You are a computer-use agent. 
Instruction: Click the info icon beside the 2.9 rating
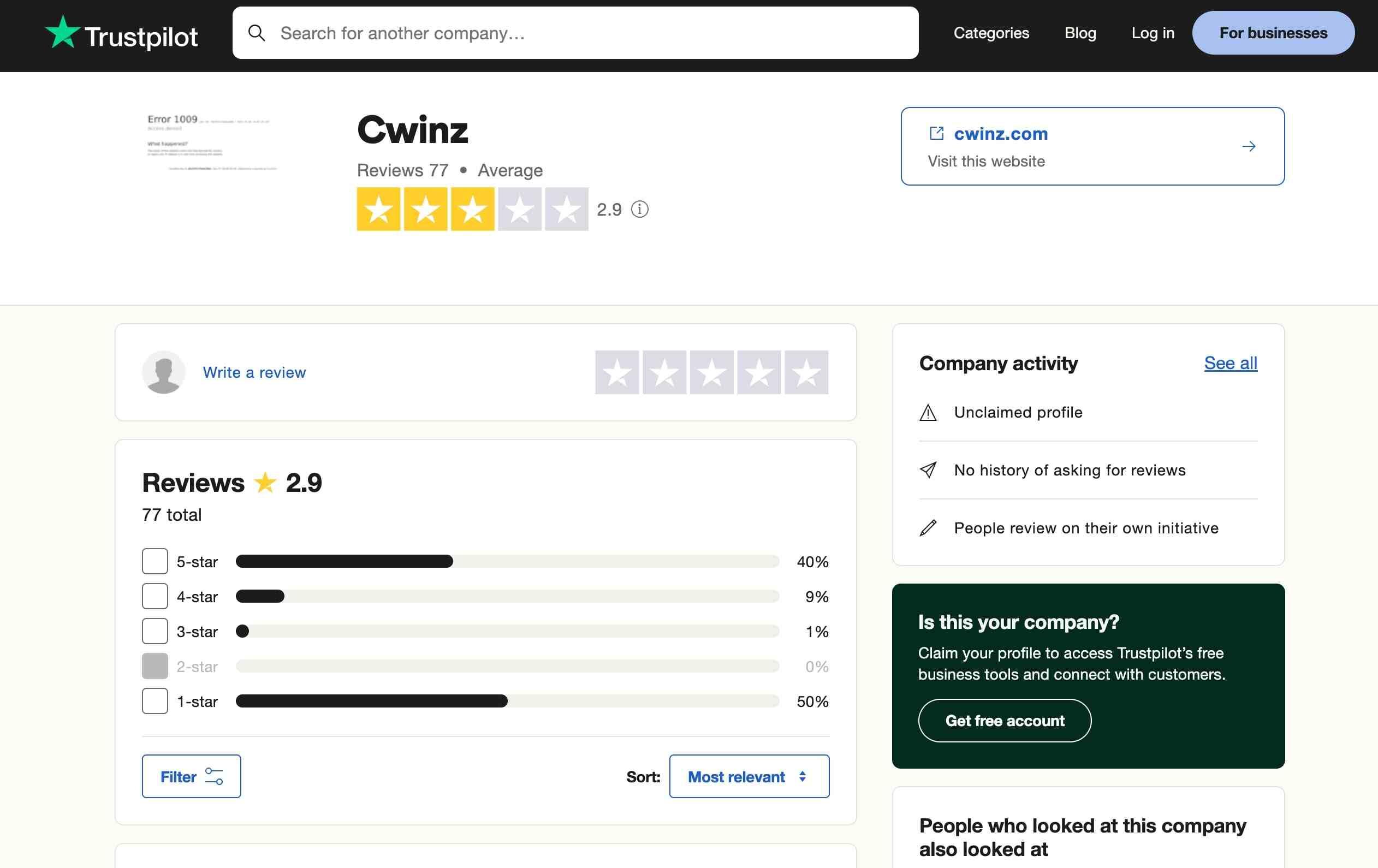pyautogui.click(x=639, y=210)
